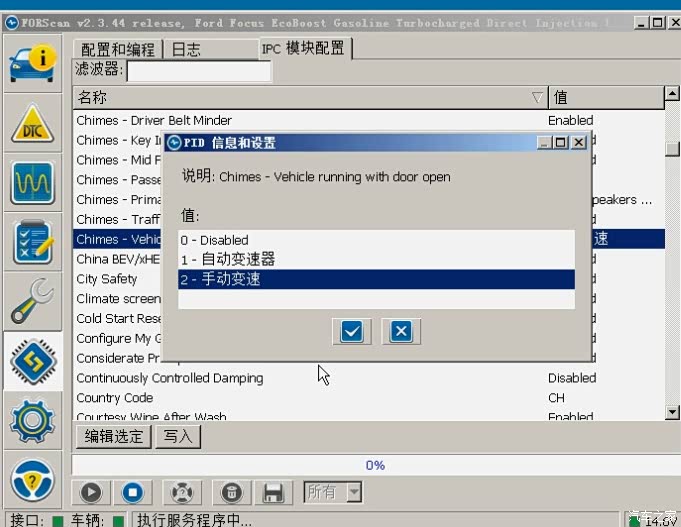Switch to the 配置和编程 tab

click(x=117, y=48)
